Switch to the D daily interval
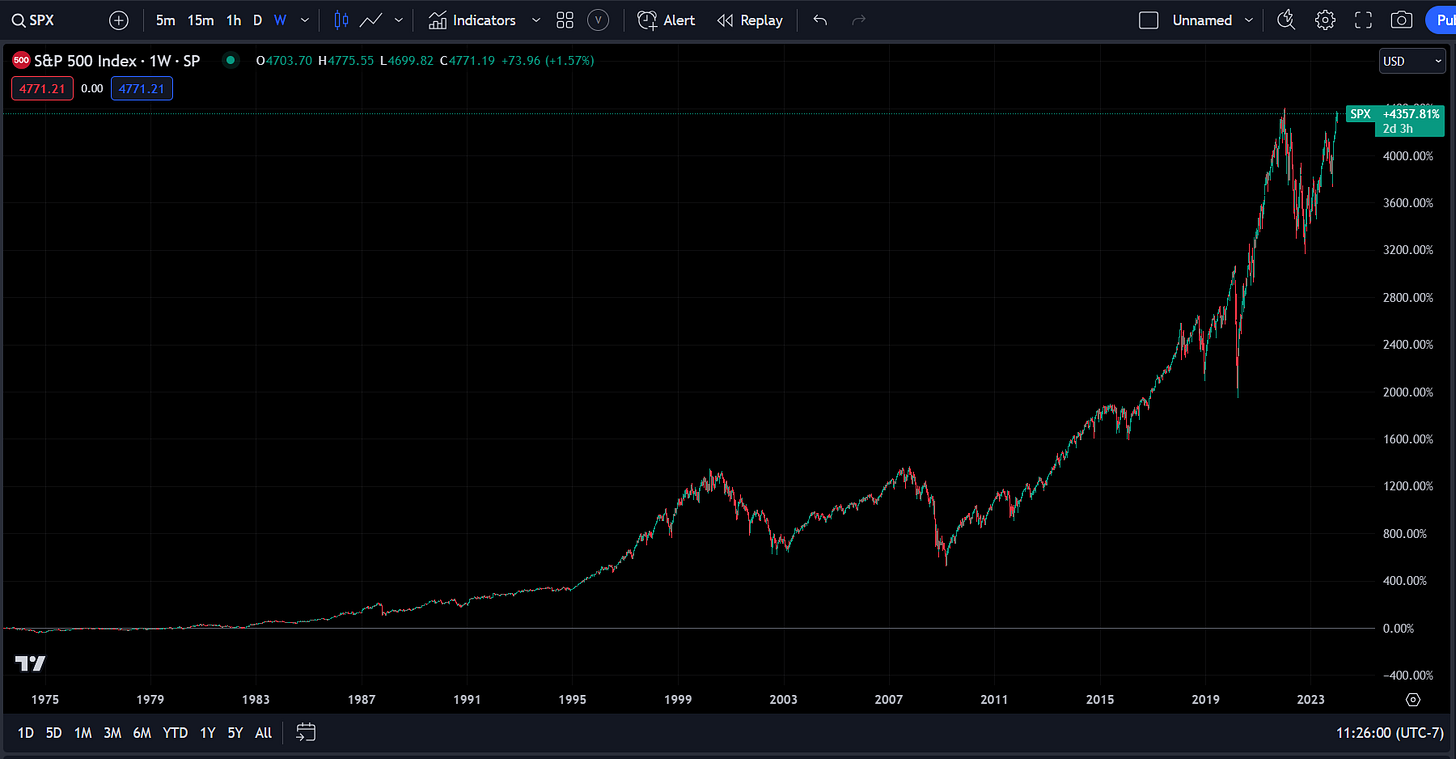1456x759 pixels. click(257, 20)
